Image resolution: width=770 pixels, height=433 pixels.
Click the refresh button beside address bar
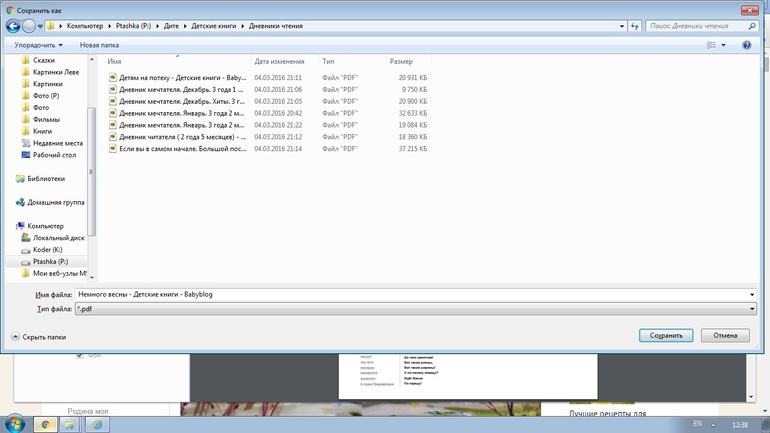(x=634, y=26)
